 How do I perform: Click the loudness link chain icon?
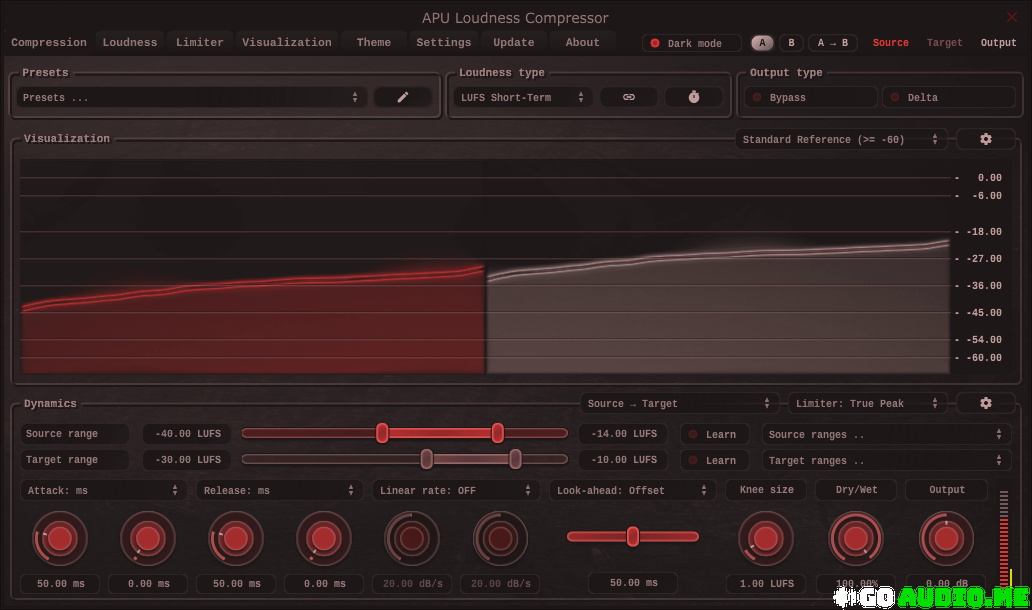click(629, 97)
